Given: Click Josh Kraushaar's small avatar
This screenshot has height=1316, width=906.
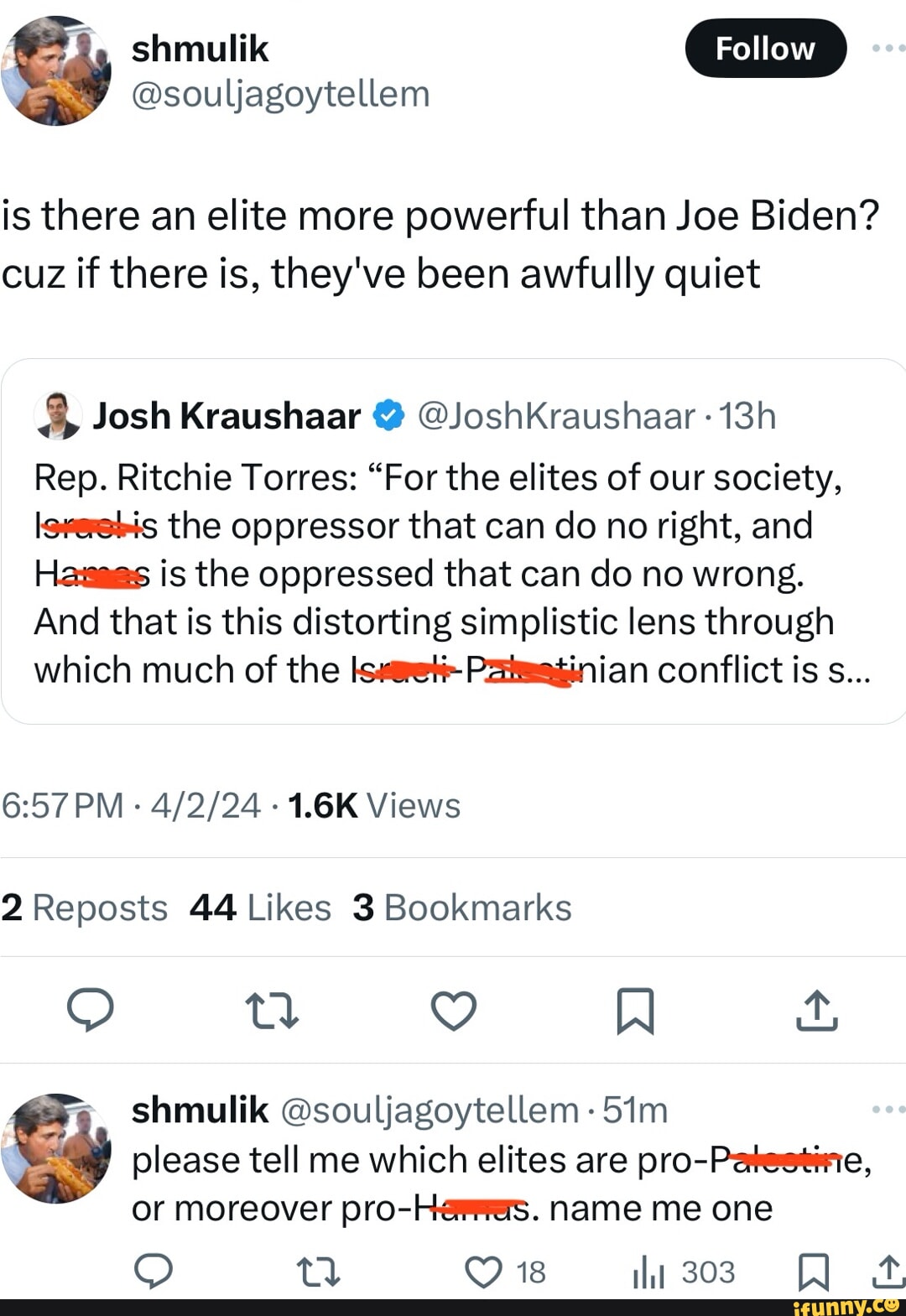Looking at the screenshot, I should [58, 416].
